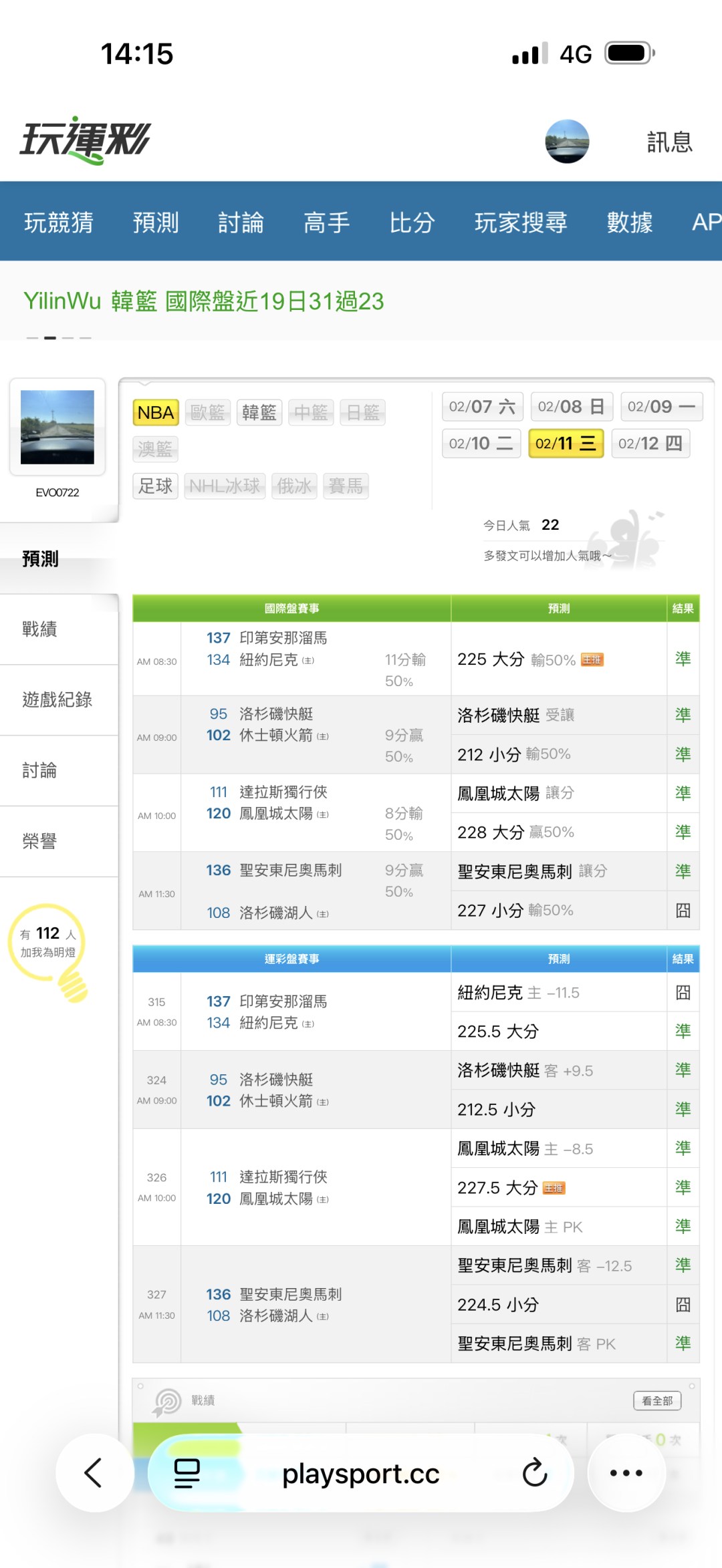722x1568 pixels.
Task: Open the browser three-dots menu
Action: coord(626,1472)
